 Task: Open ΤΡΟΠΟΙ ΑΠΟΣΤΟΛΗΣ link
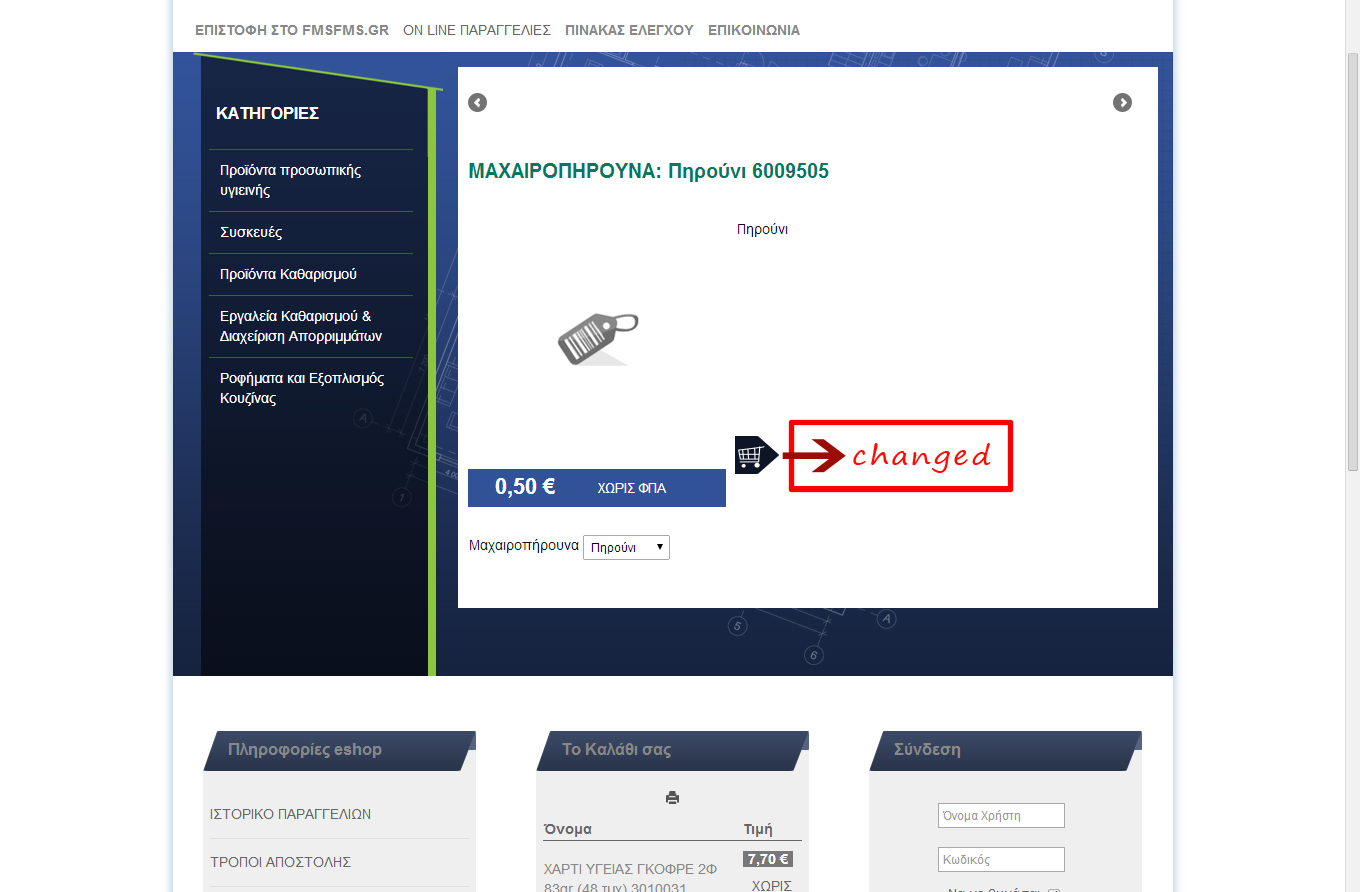tap(280, 862)
